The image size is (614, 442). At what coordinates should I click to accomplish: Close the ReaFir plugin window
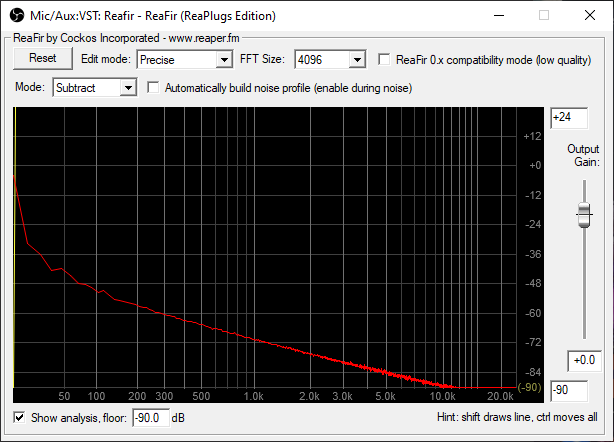tap(590, 16)
